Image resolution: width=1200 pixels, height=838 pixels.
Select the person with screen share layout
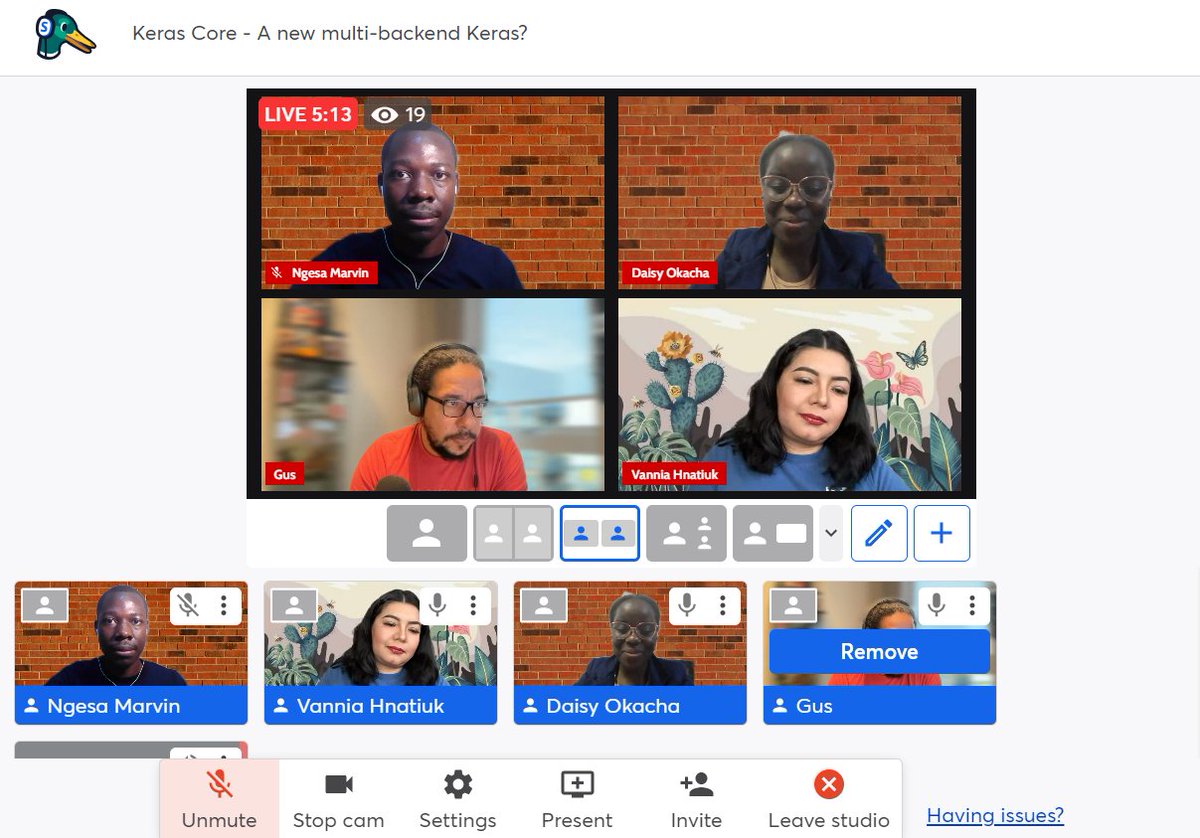click(x=773, y=533)
